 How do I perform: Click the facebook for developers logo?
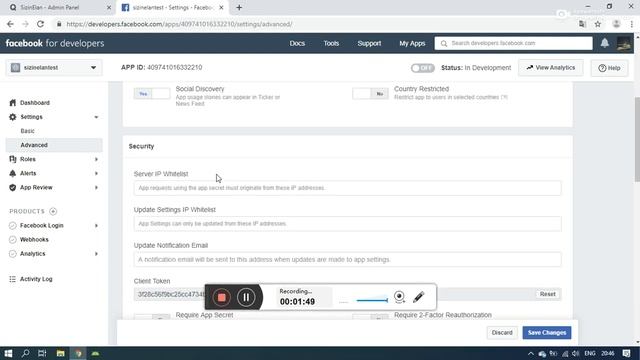(x=55, y=43)
